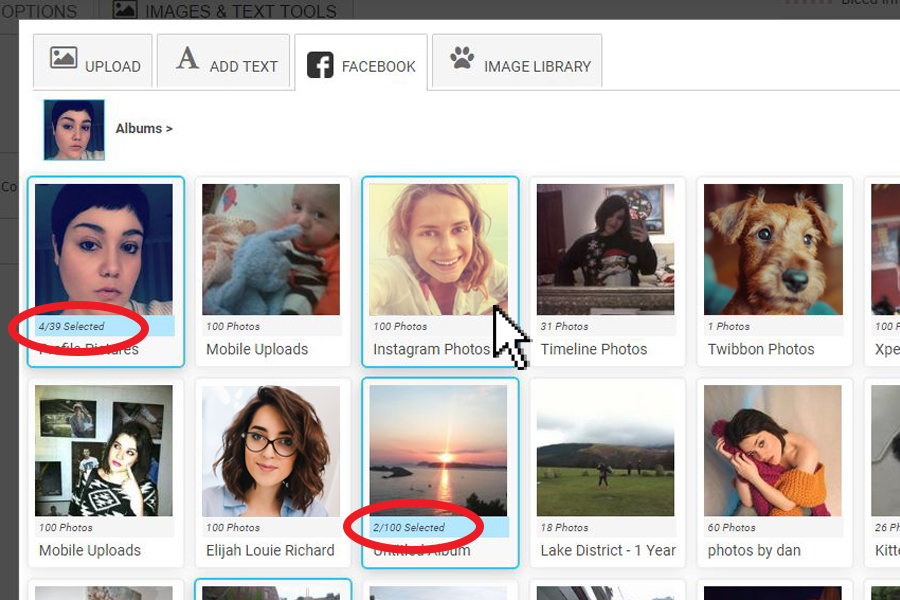Click the letter A text icon
Viewport: 900px width, 600px height.
click(187, 58)
